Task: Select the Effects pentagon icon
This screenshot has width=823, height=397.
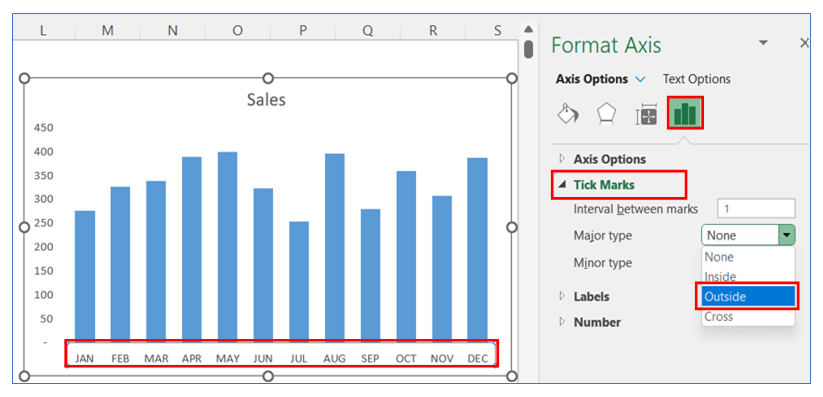Action: [x=606, y=113]
